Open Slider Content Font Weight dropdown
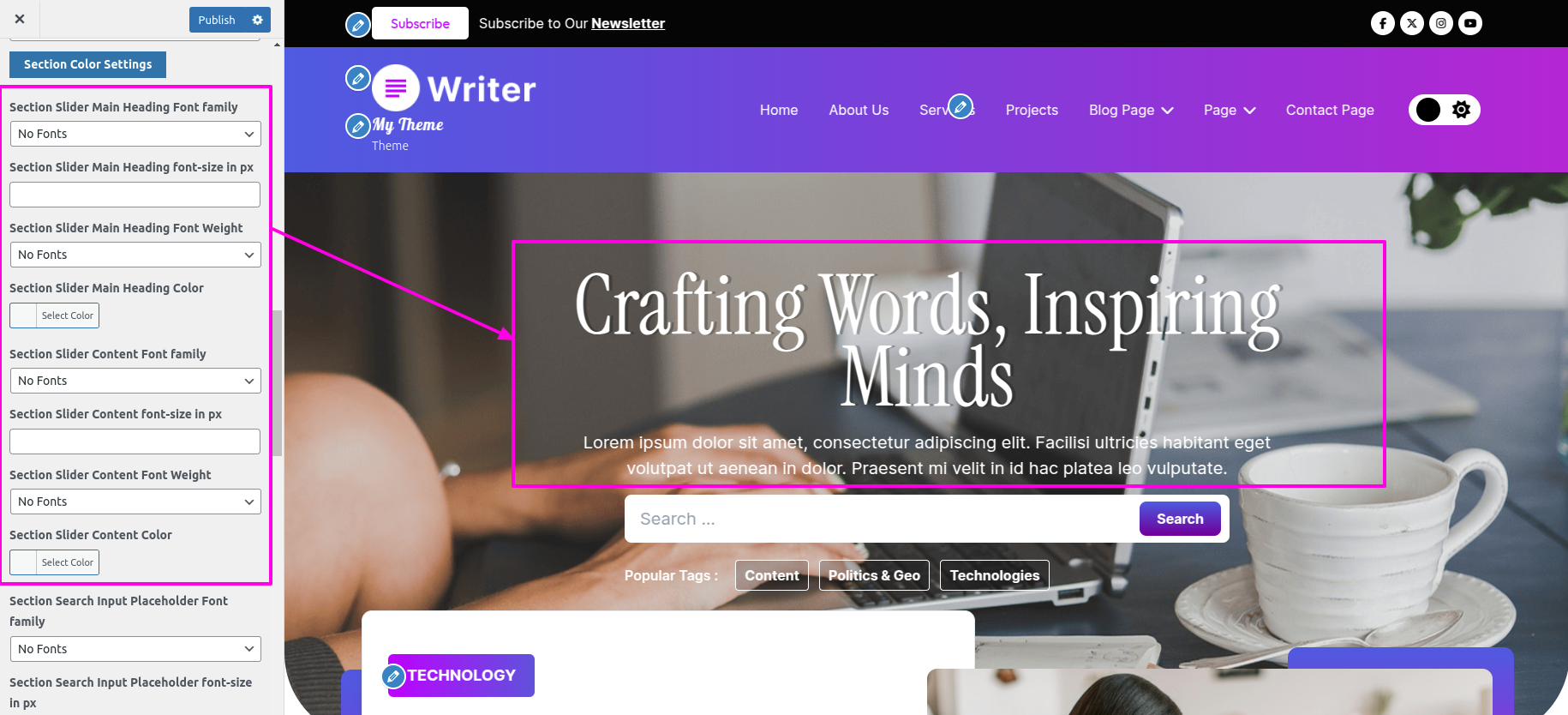 (135, 502)
